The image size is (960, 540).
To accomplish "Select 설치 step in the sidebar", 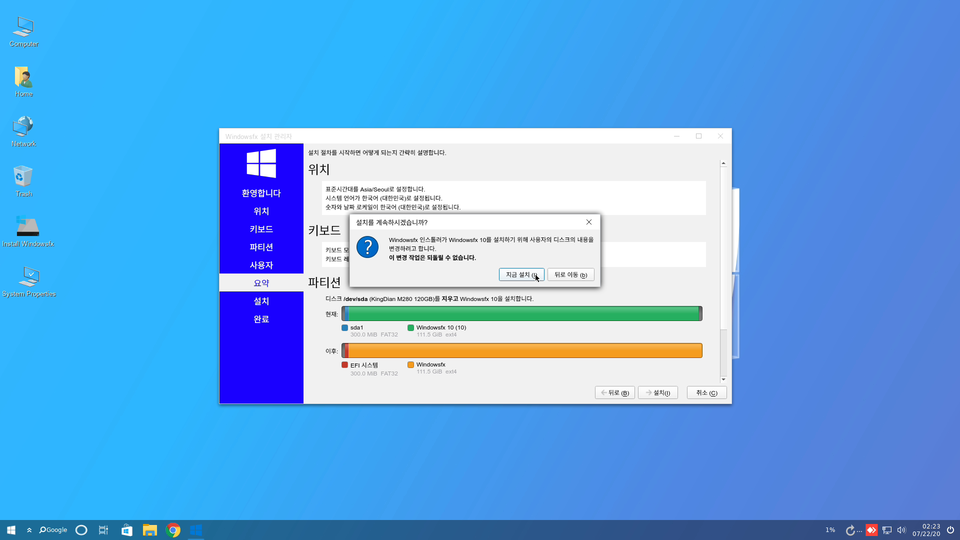I will pyautogui.click(x=261, y=301).
